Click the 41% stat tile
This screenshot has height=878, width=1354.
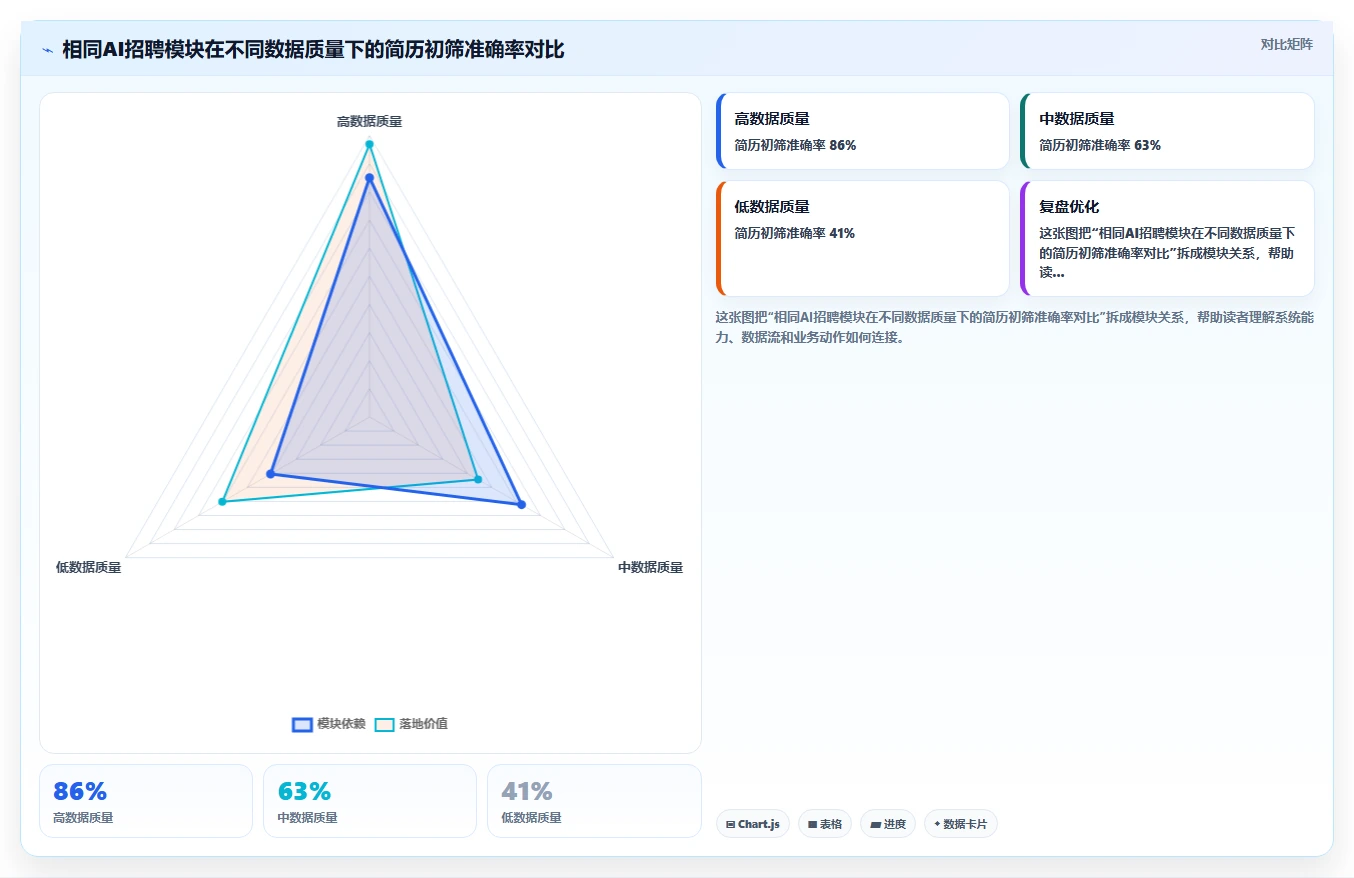pos(594,801)
